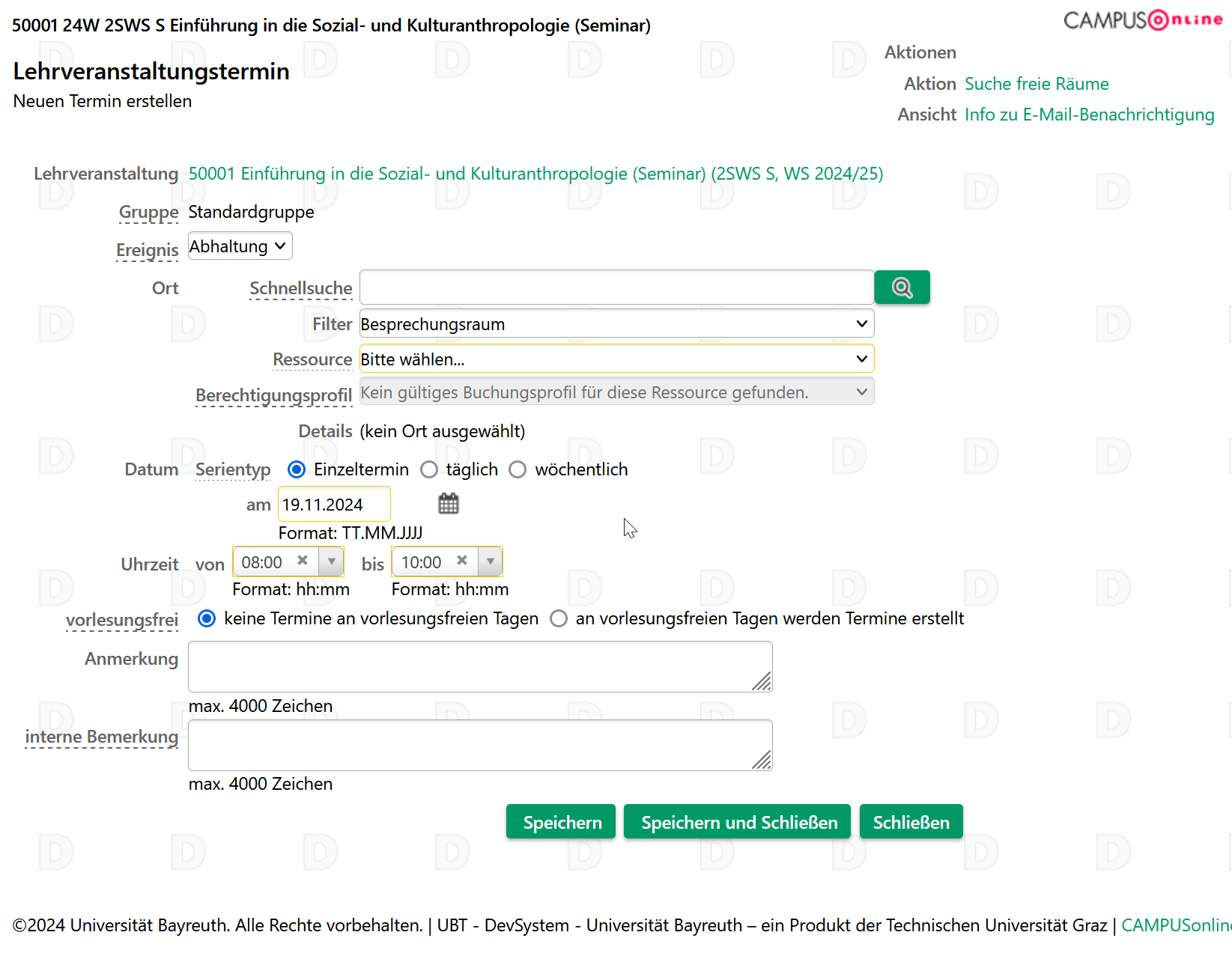Click the interne Bemerkung label
This screenshot has width=1232, height=962.
pyautogui.click(x=102, y=737)
